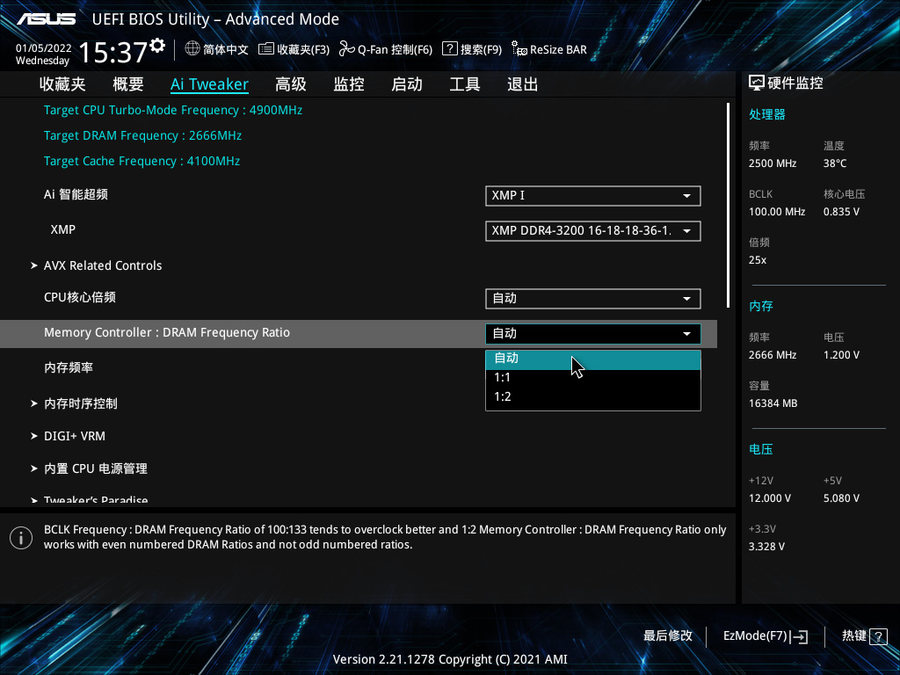The width and height of the screenshot is (900, 675).
Task: Click the ReSize BAR icon
Action: pos(520,49)
